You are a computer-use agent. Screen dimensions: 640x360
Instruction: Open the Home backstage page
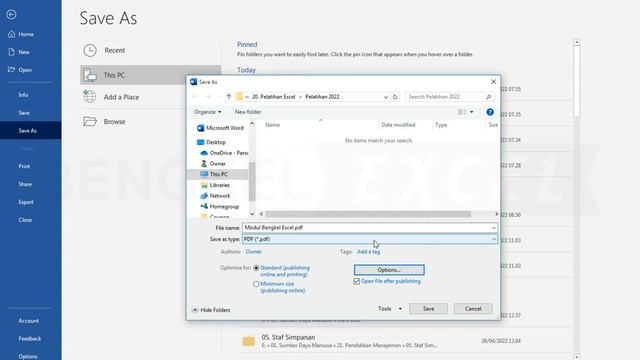[x=21, y=34]
